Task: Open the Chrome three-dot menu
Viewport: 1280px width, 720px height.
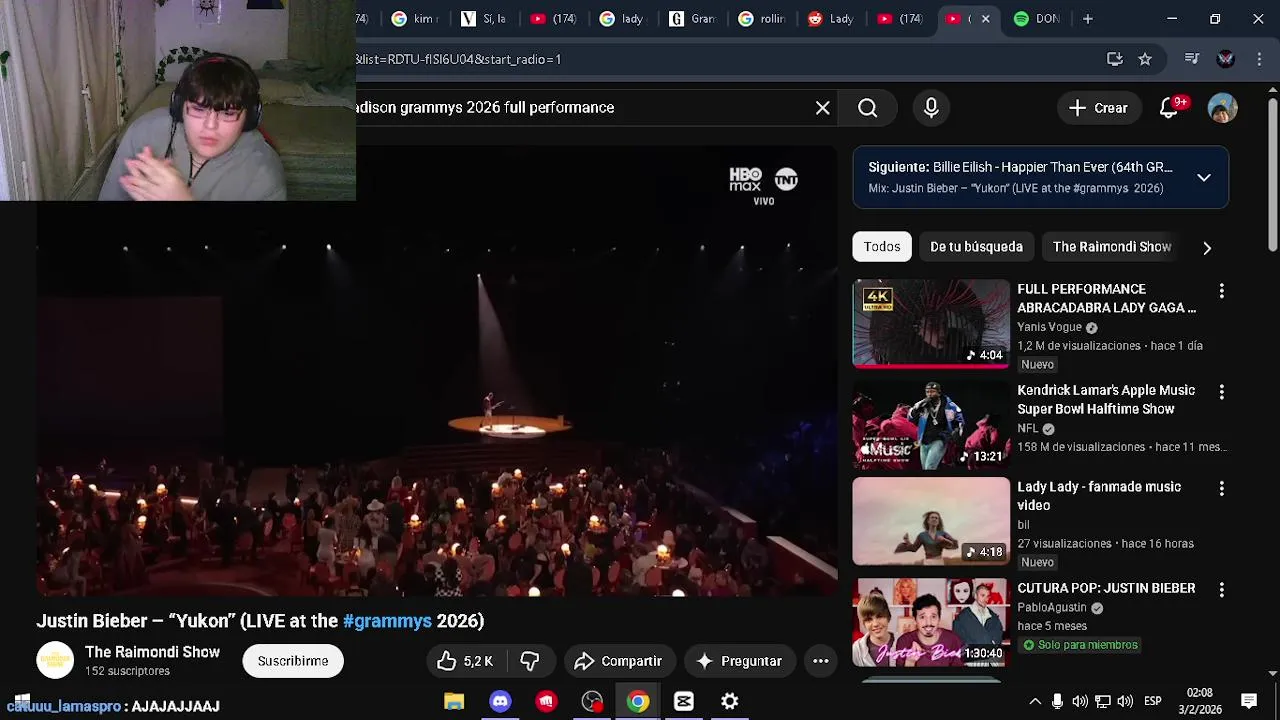Action: point(1259,59)
